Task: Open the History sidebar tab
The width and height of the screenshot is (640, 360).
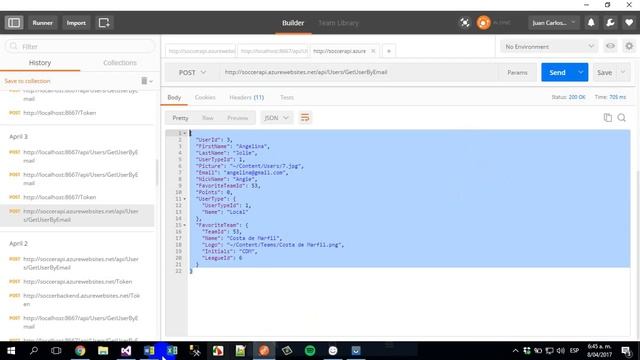Action: coord(40,62)
